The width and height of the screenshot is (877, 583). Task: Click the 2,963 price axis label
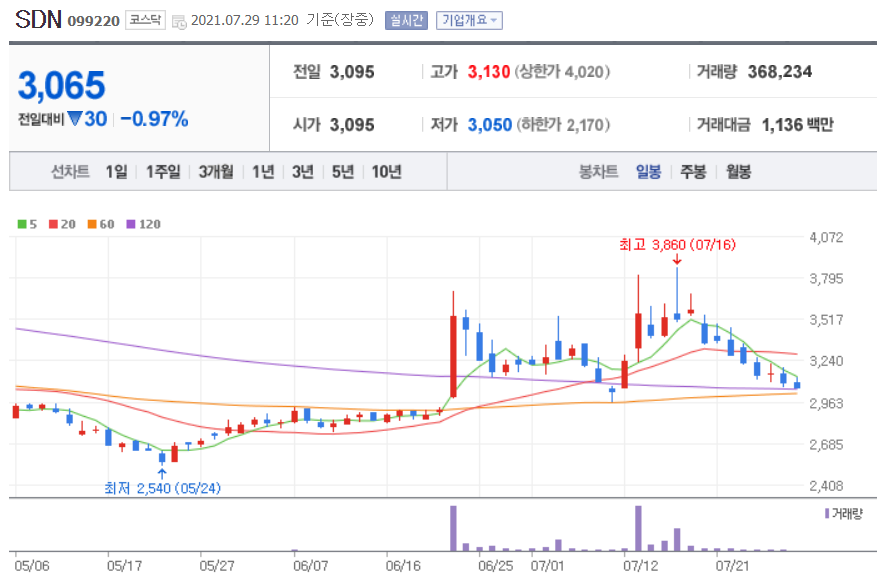point(826,403)
